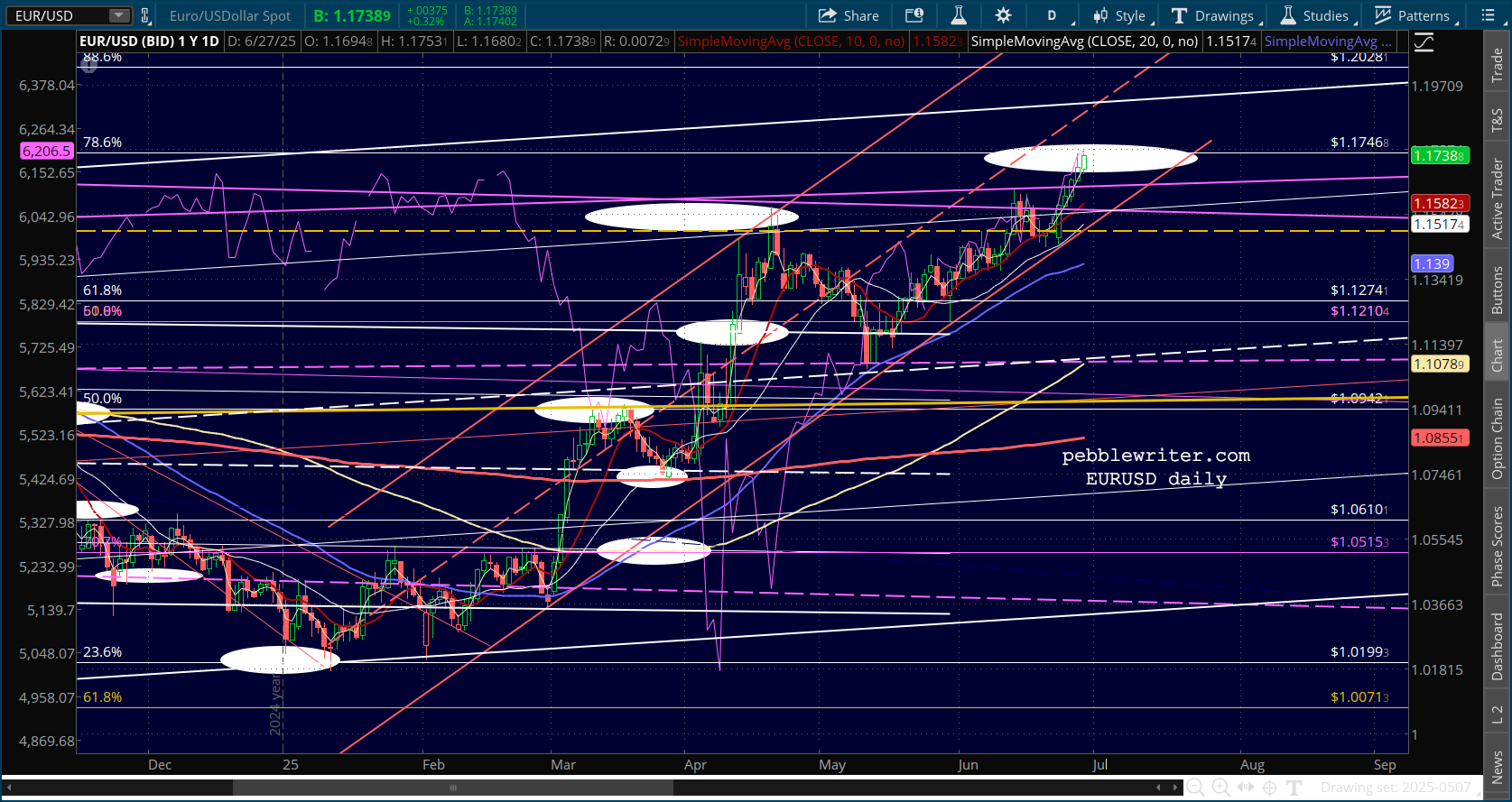Click the pan chart arrows icon
Image resolution: width=1512 pixels, height=802 pixels.
[x=1245, y=788]
